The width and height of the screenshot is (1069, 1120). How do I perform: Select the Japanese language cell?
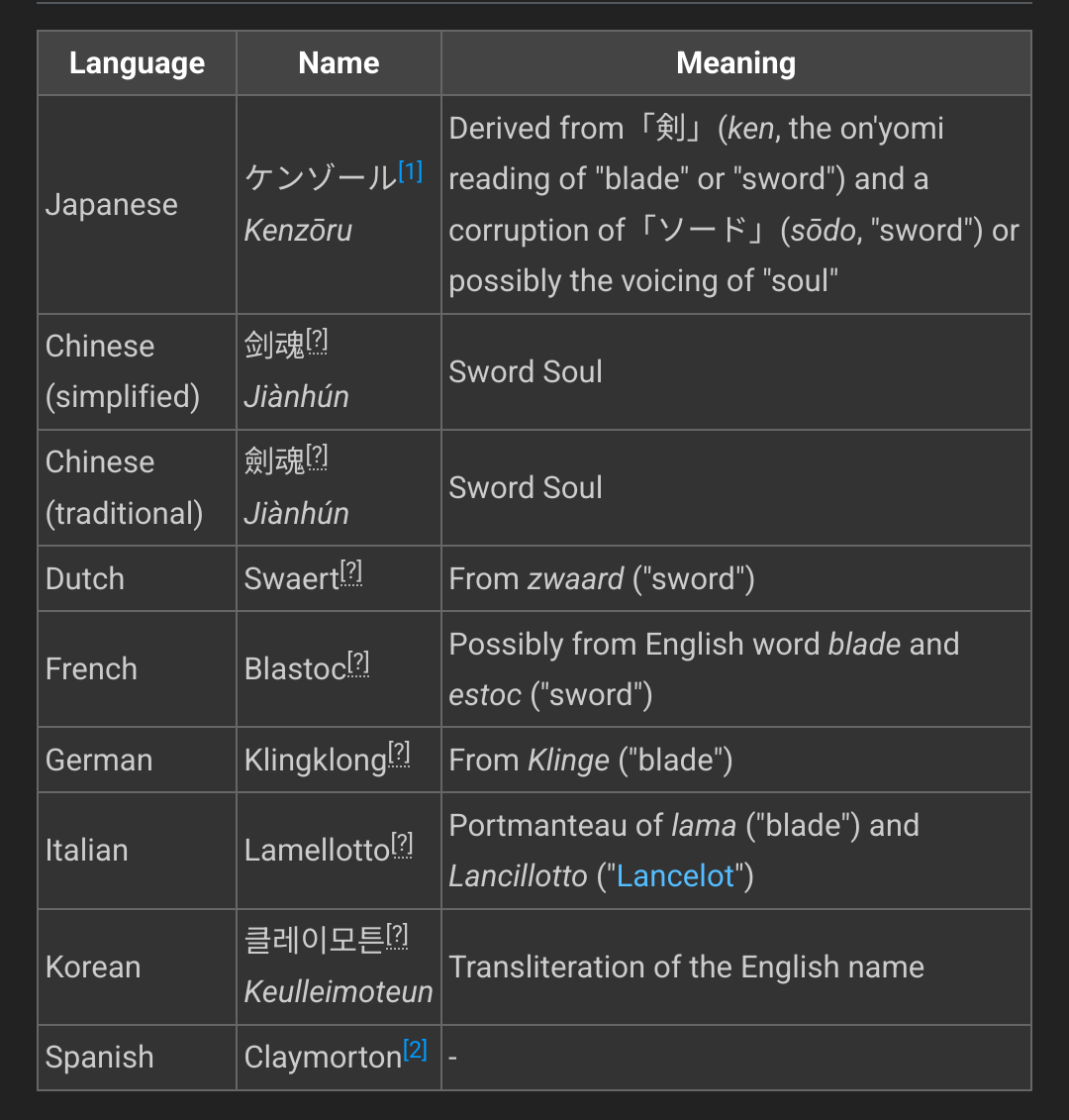pyautogui.click(x=138, y=205)
